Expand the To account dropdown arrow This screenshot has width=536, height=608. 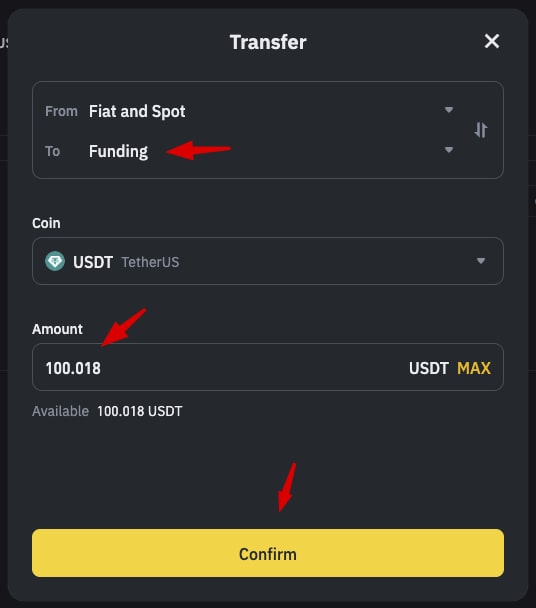pyautogui.click(x=449, y=150)
